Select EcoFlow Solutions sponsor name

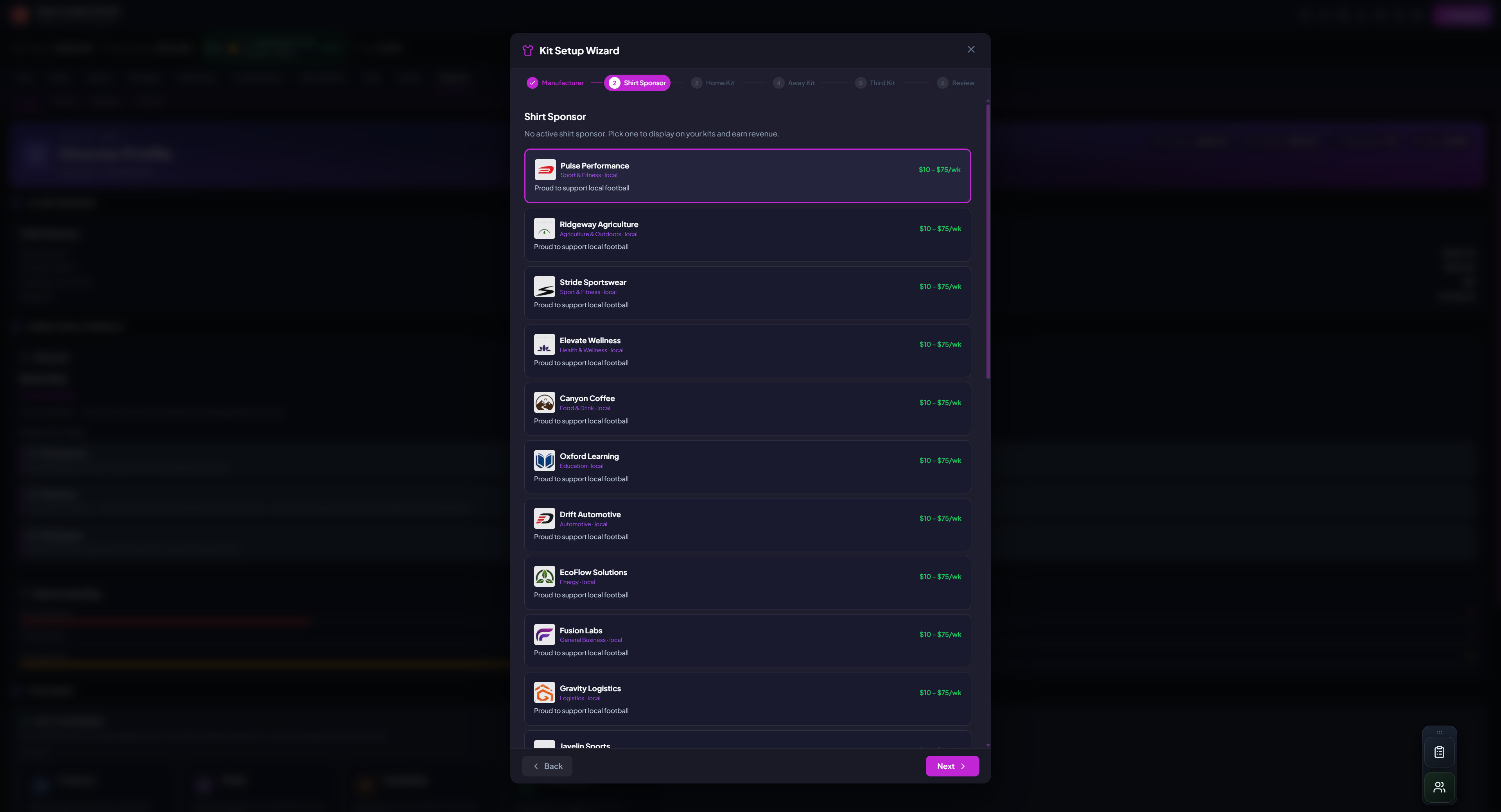point(593,572)
